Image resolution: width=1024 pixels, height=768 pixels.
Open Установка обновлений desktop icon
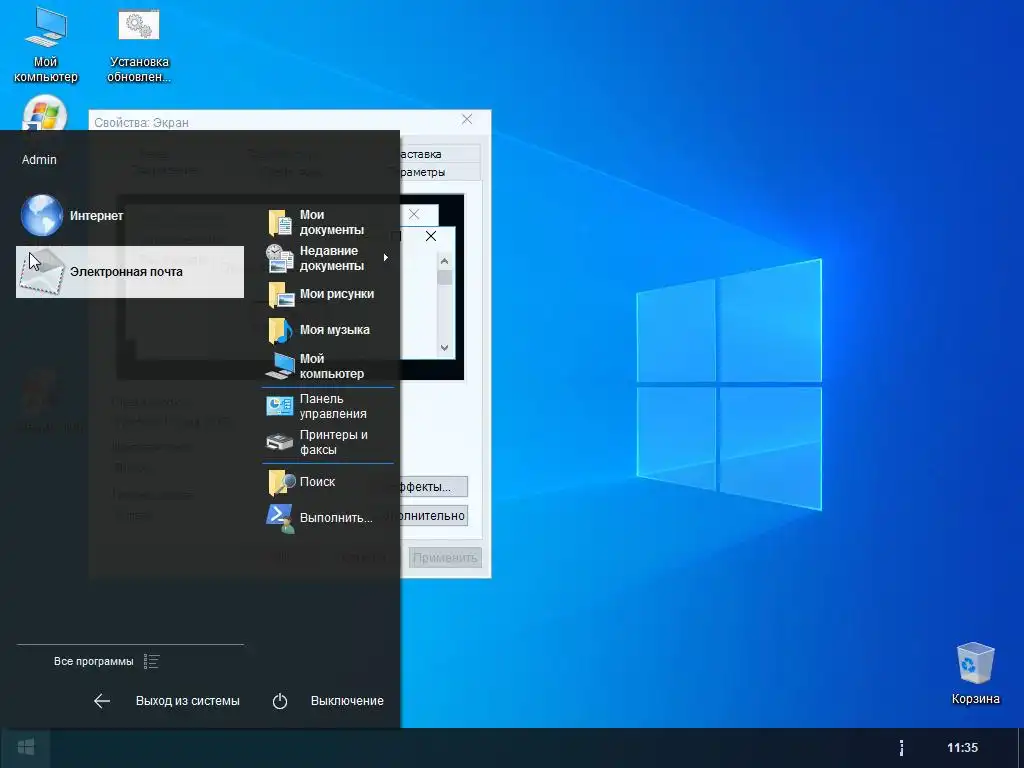[x=139, y=26]
